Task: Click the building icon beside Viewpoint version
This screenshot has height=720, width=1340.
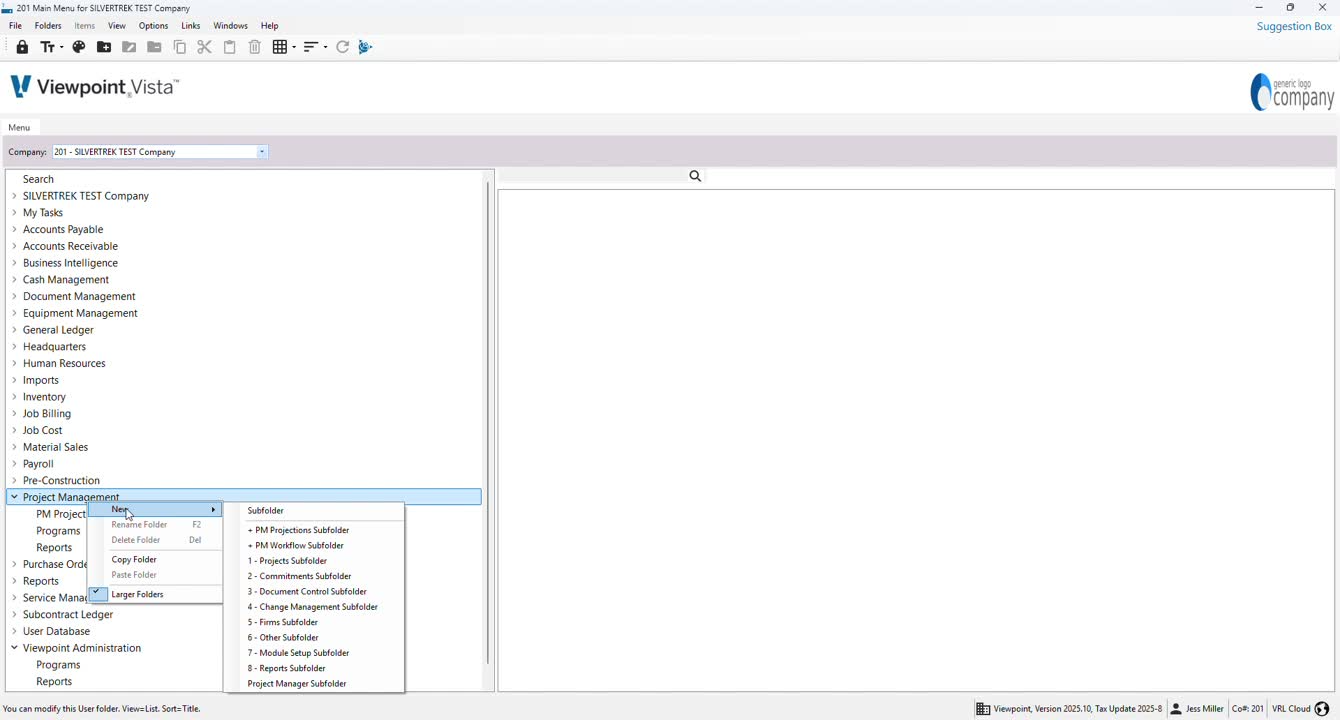Action: click(983, 709)
